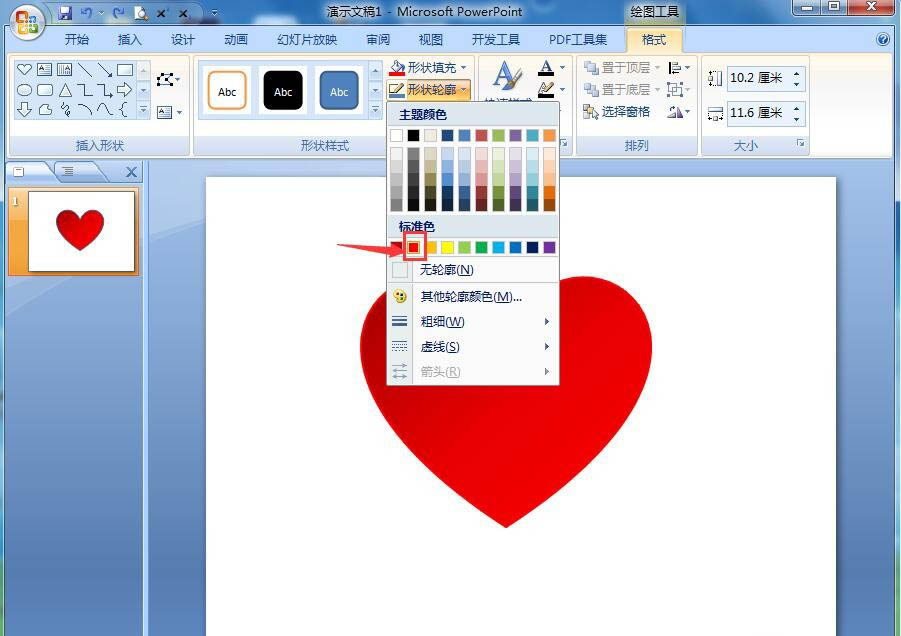Open the Weight (粗细) submenu
This screenshot has width=901, height=636.
coord(473,322)
